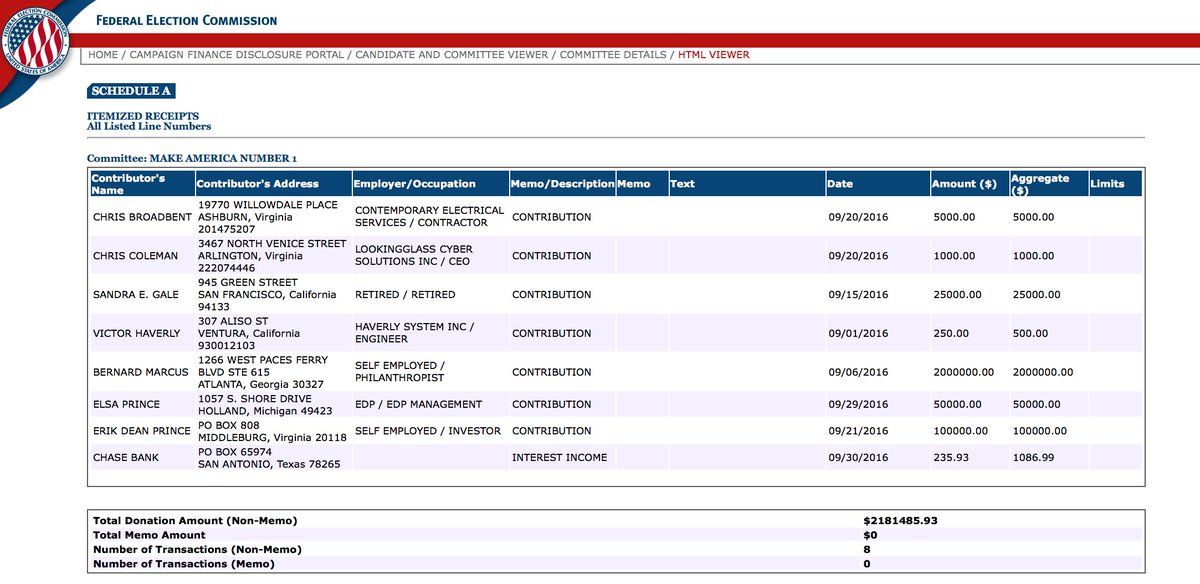Click the Aggregate ($) column header
The width and height of the screenshot is (1200, 584).
(x=1048, y=183)
